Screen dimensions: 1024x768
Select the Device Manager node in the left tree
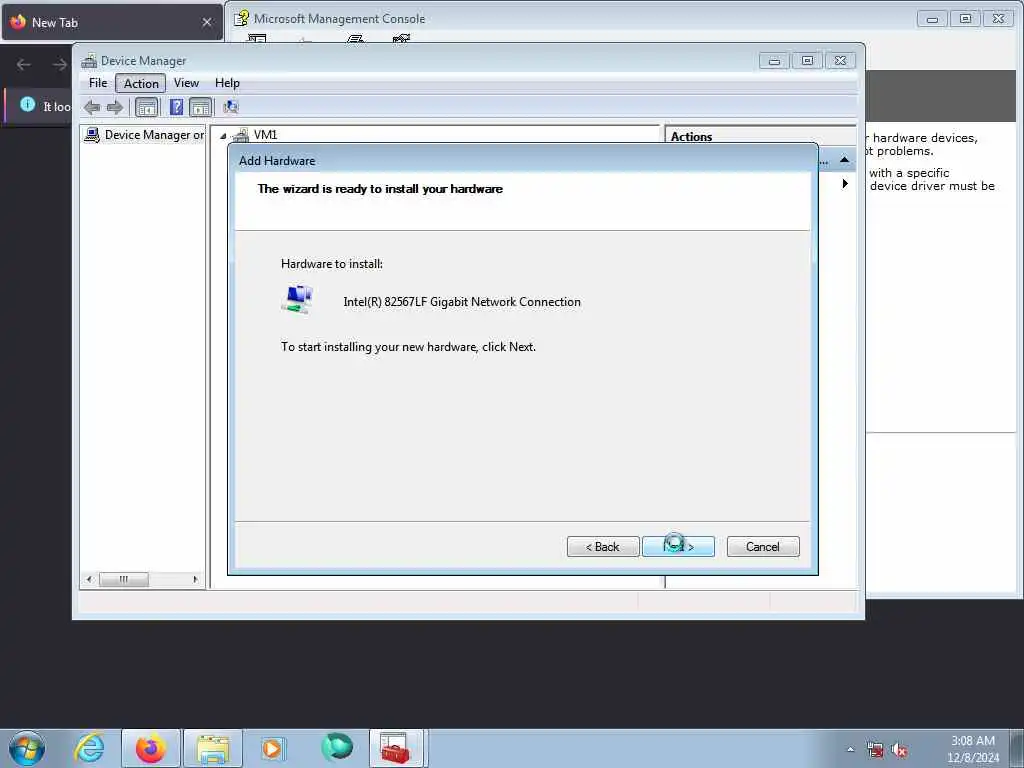tap(145, 135)
